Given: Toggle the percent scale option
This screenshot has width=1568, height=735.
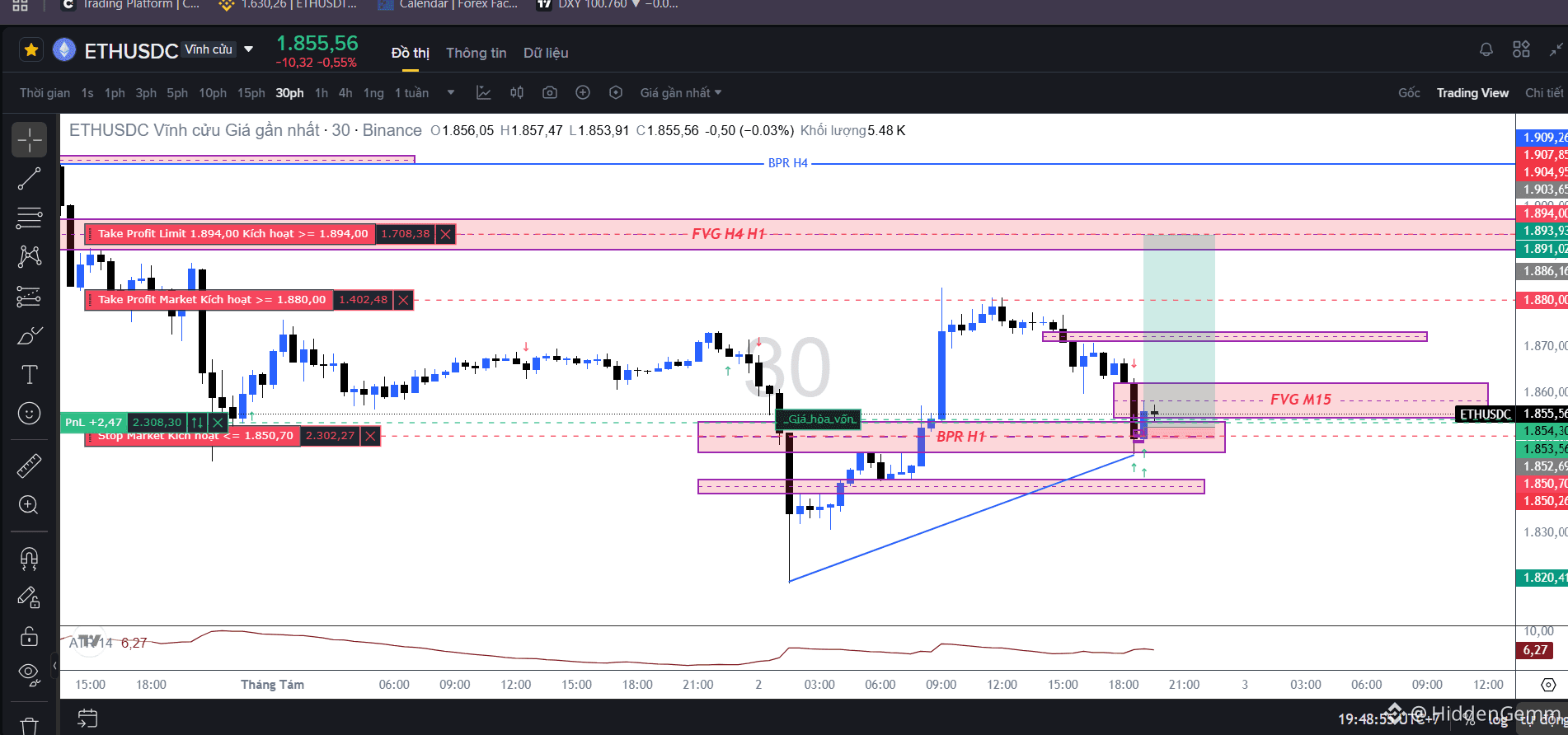Looking at the screenshot, I should point(1470,721).
